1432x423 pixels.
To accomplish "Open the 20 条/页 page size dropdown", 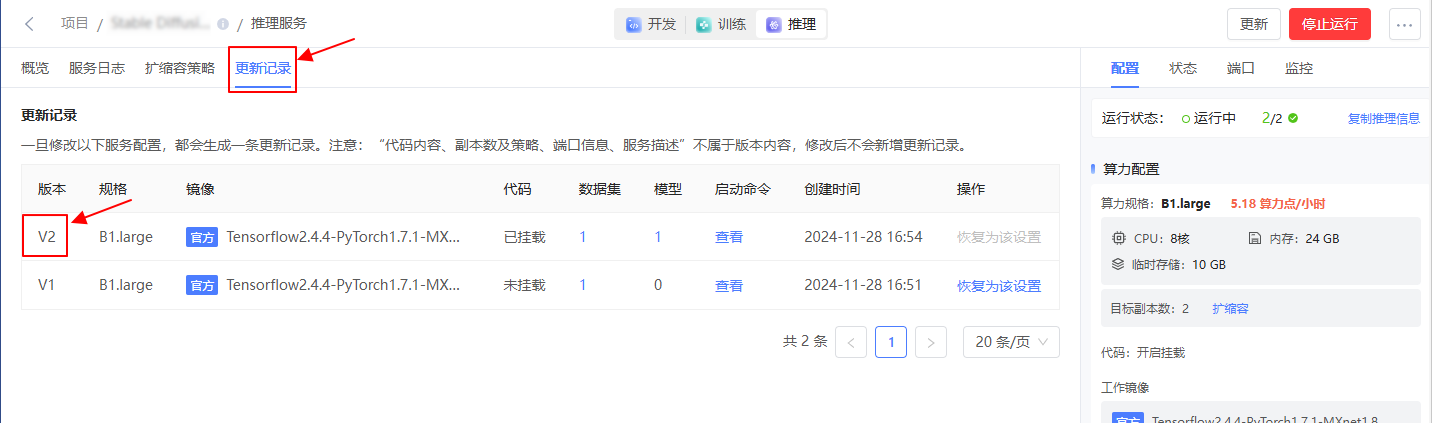I will [x=1011, y=342].
